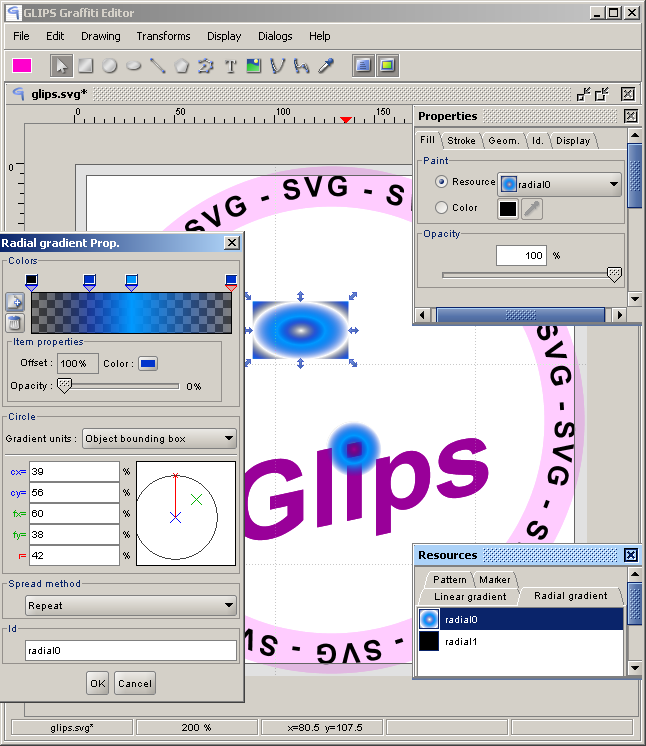
Task: Select the circle drawing tool
Action: point(109,66)
